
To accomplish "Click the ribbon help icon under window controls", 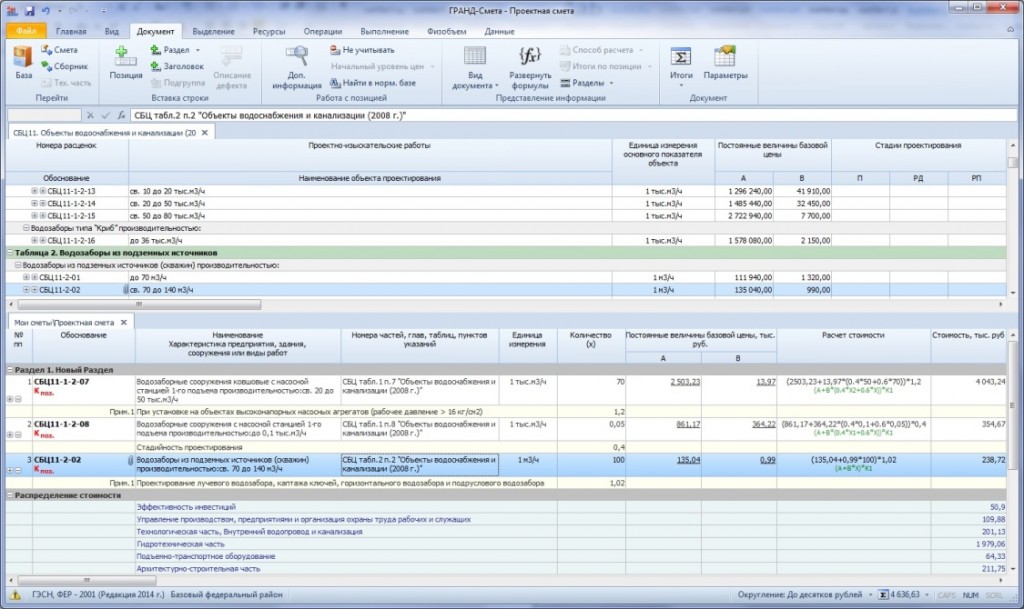I will (x=1012, y=30).
